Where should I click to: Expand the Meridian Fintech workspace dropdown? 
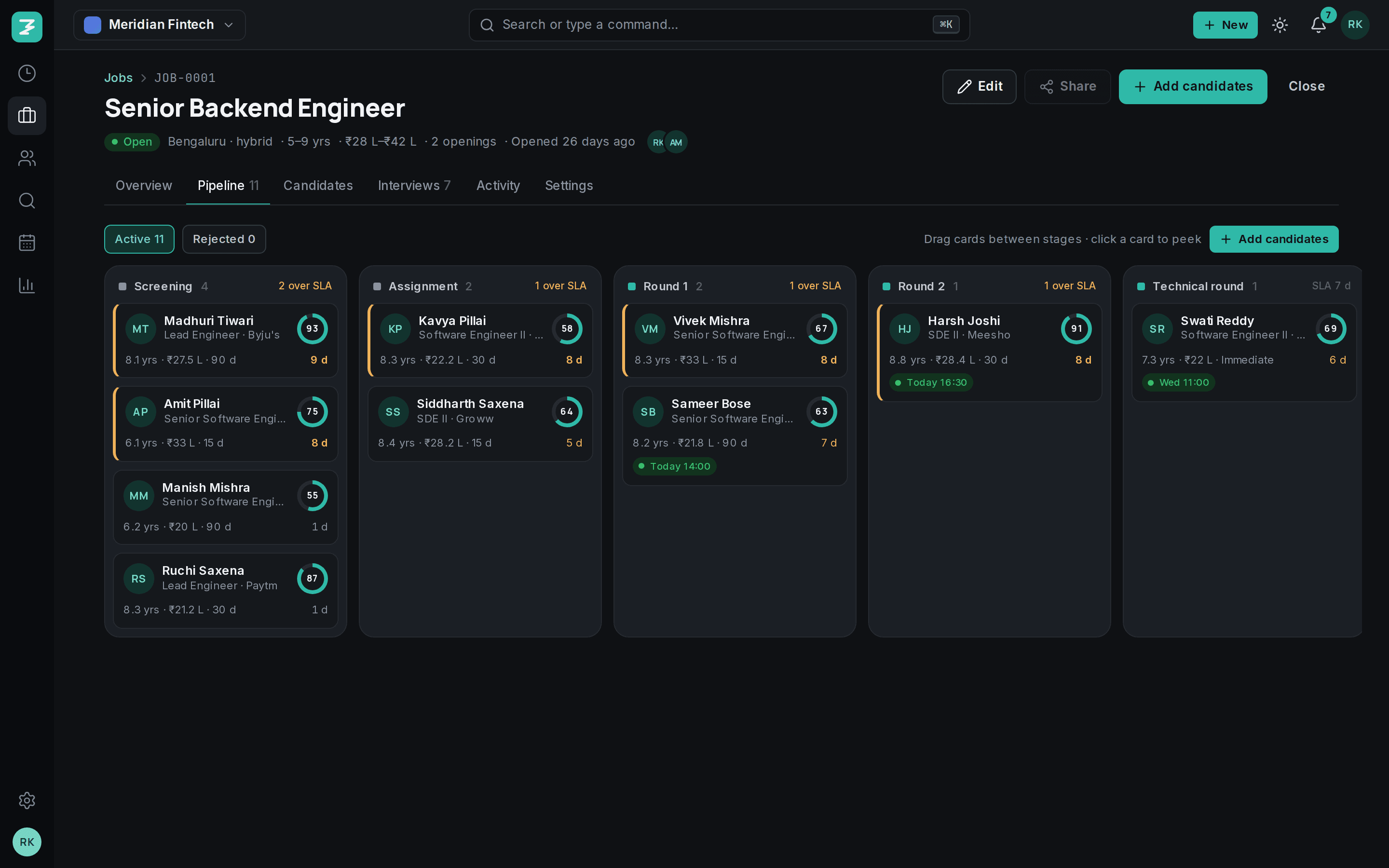pyautogui.click(x=160, y=25)
